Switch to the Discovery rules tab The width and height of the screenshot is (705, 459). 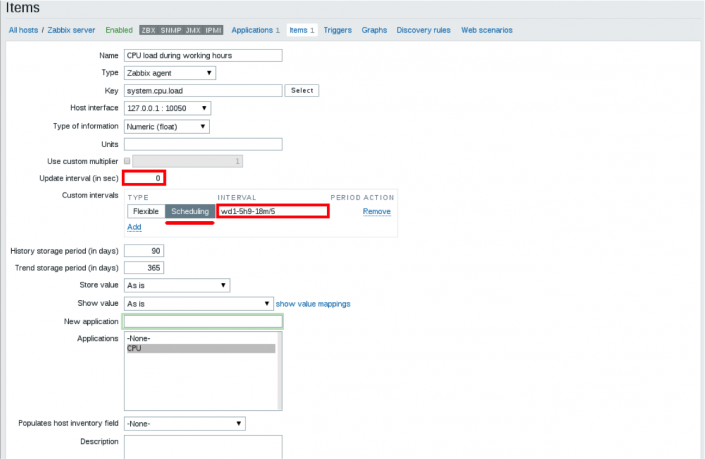pos(423,30)
